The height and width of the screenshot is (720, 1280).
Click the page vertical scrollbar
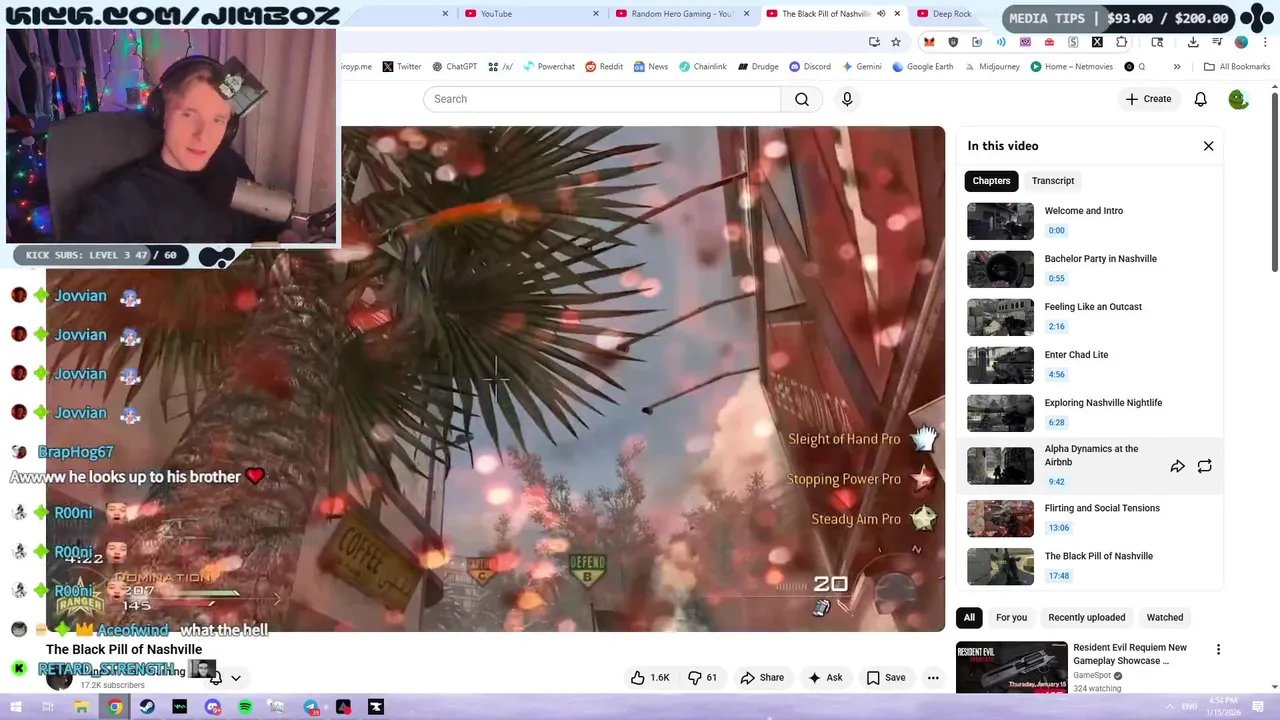pos(1274,180)
